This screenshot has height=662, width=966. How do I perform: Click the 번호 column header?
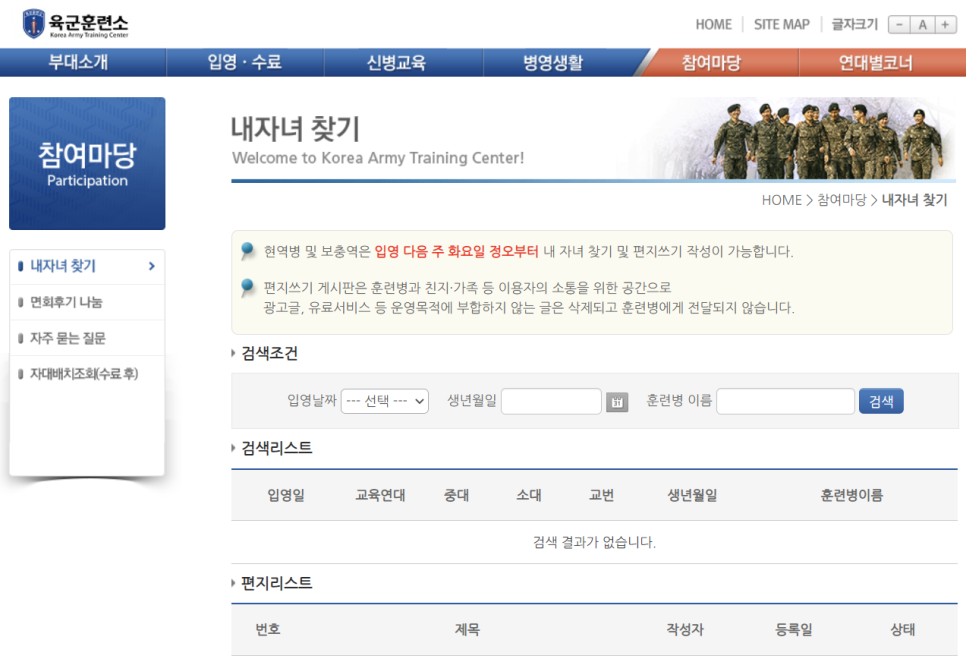(x=268, y=629)
